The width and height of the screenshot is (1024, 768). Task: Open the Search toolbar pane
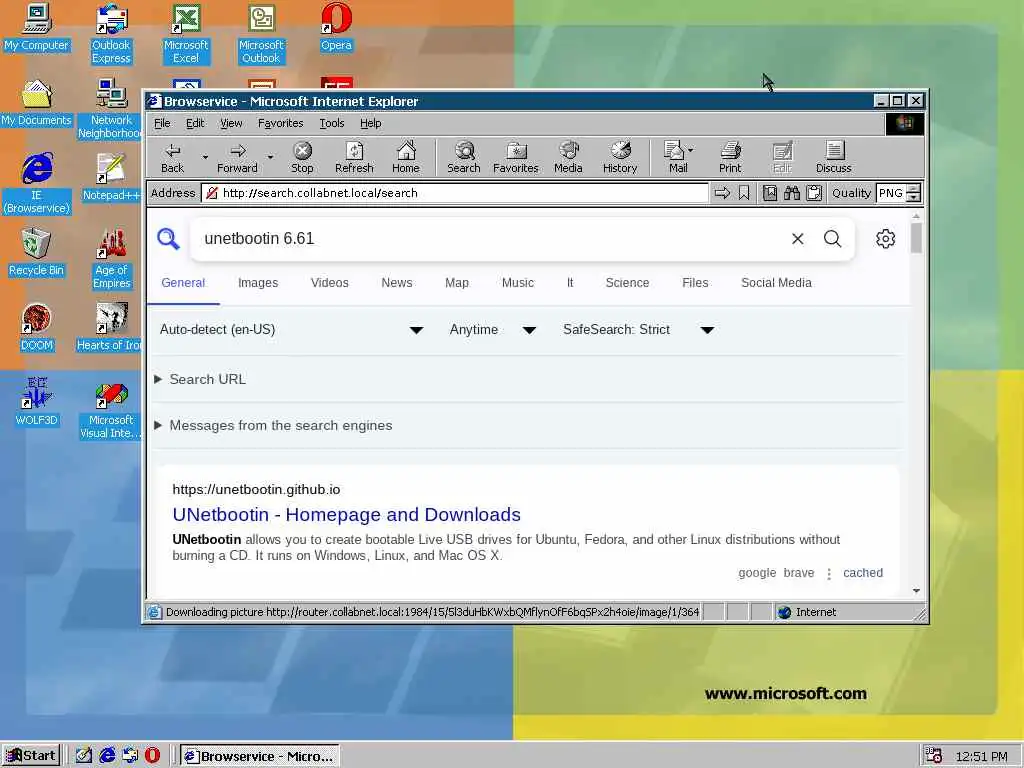click(464, 157)
